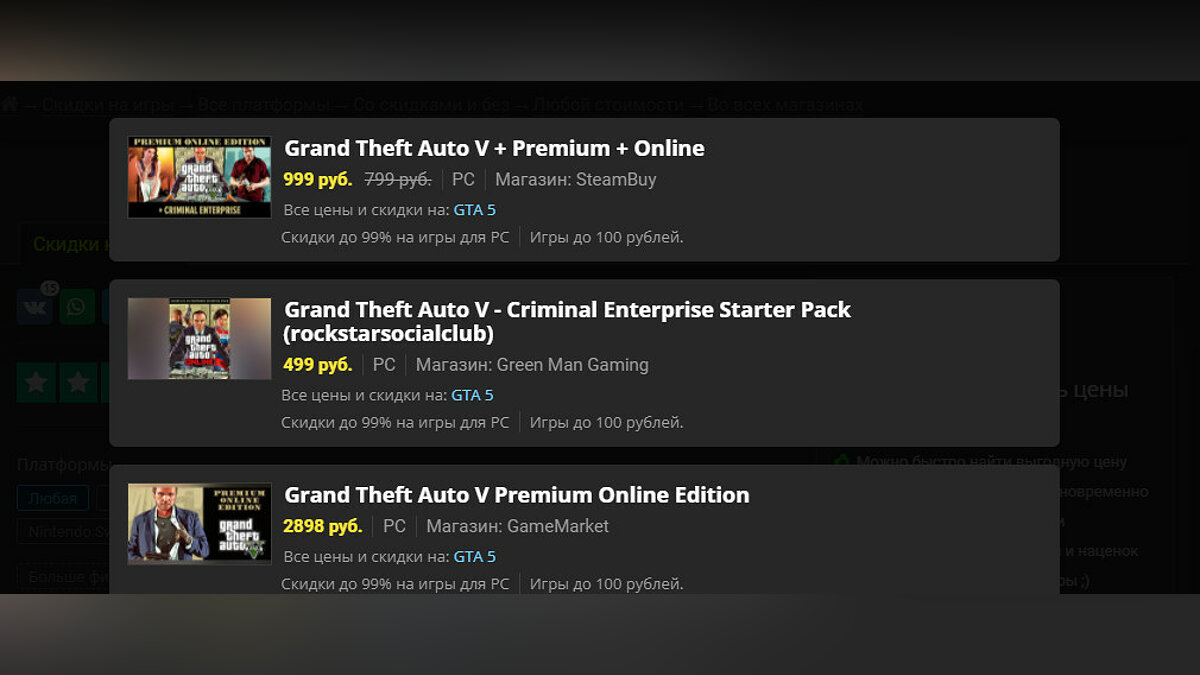
Task: Select the 'Любая' platform filter
Action: [52, 498]
